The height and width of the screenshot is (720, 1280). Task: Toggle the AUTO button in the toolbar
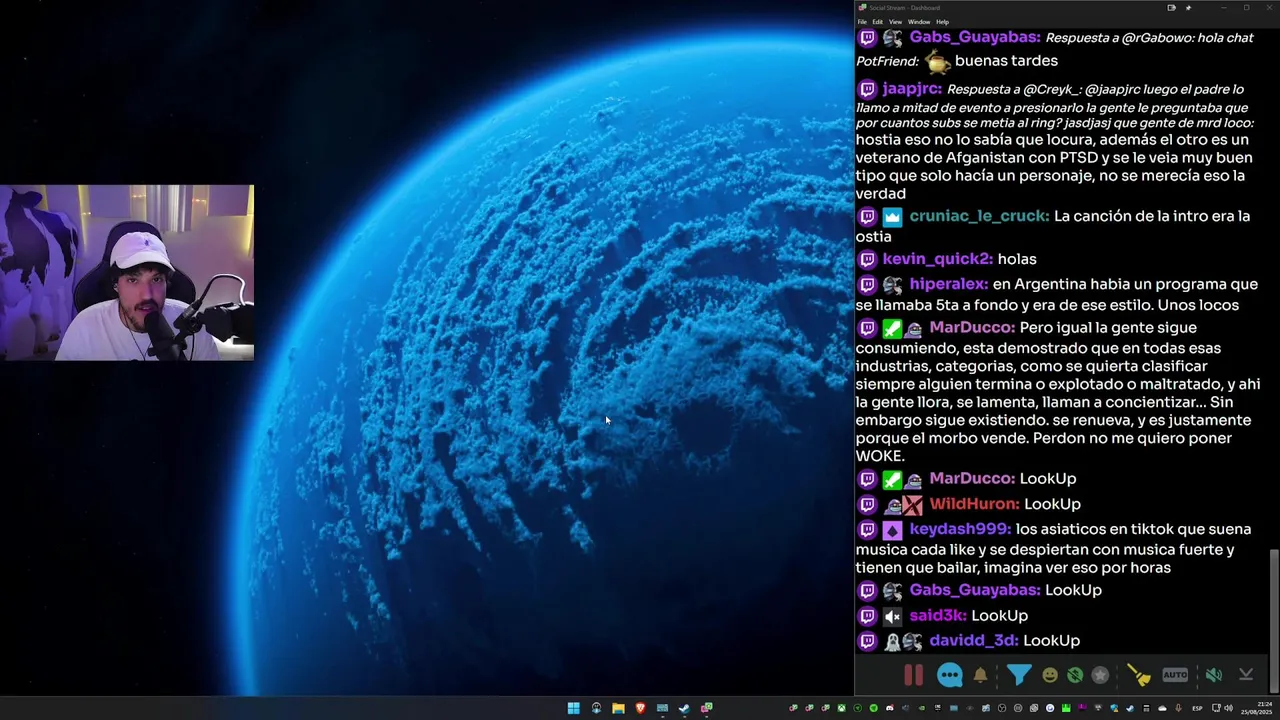point(1175,675)
